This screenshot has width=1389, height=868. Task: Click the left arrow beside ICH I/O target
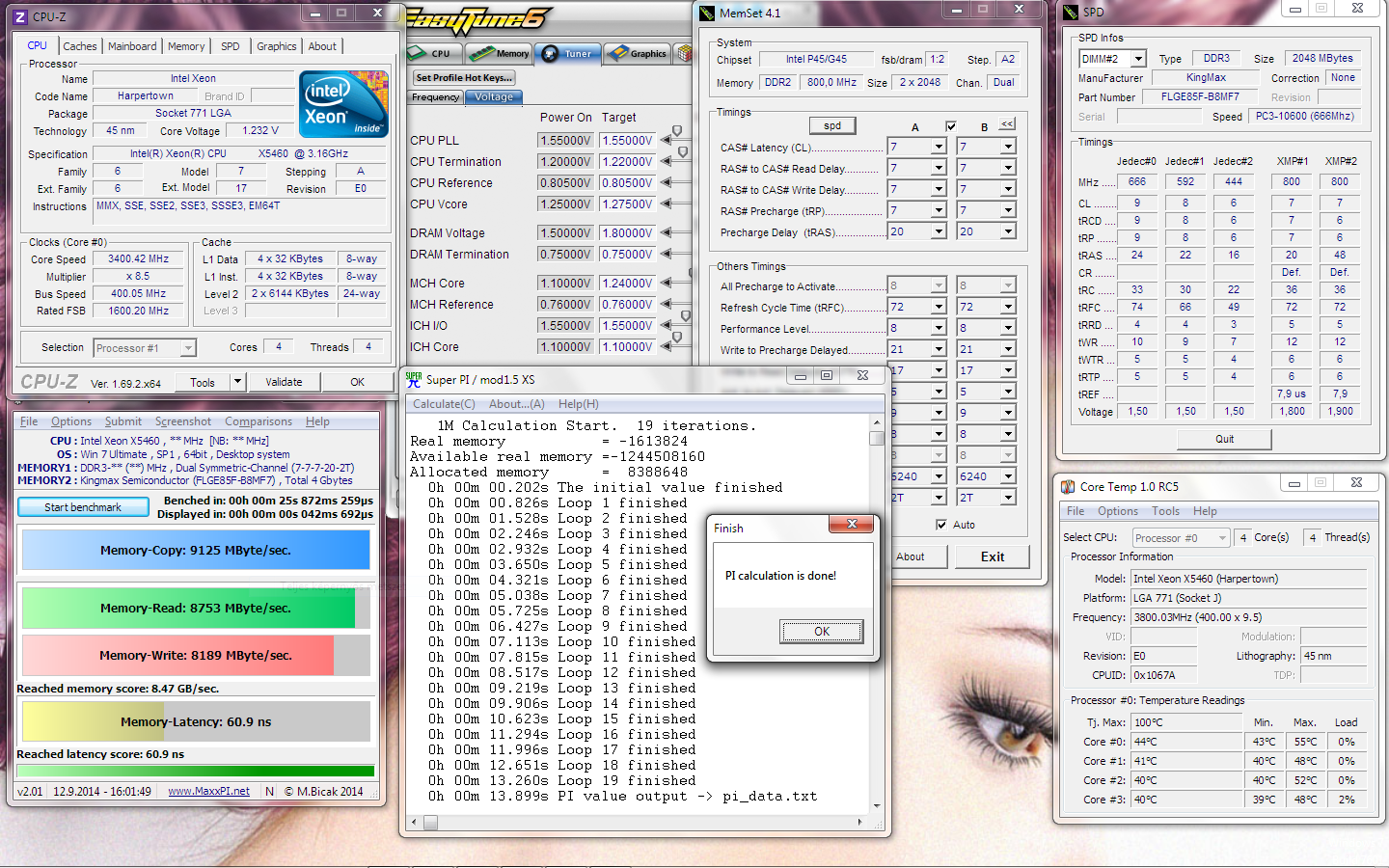point(665,326)
